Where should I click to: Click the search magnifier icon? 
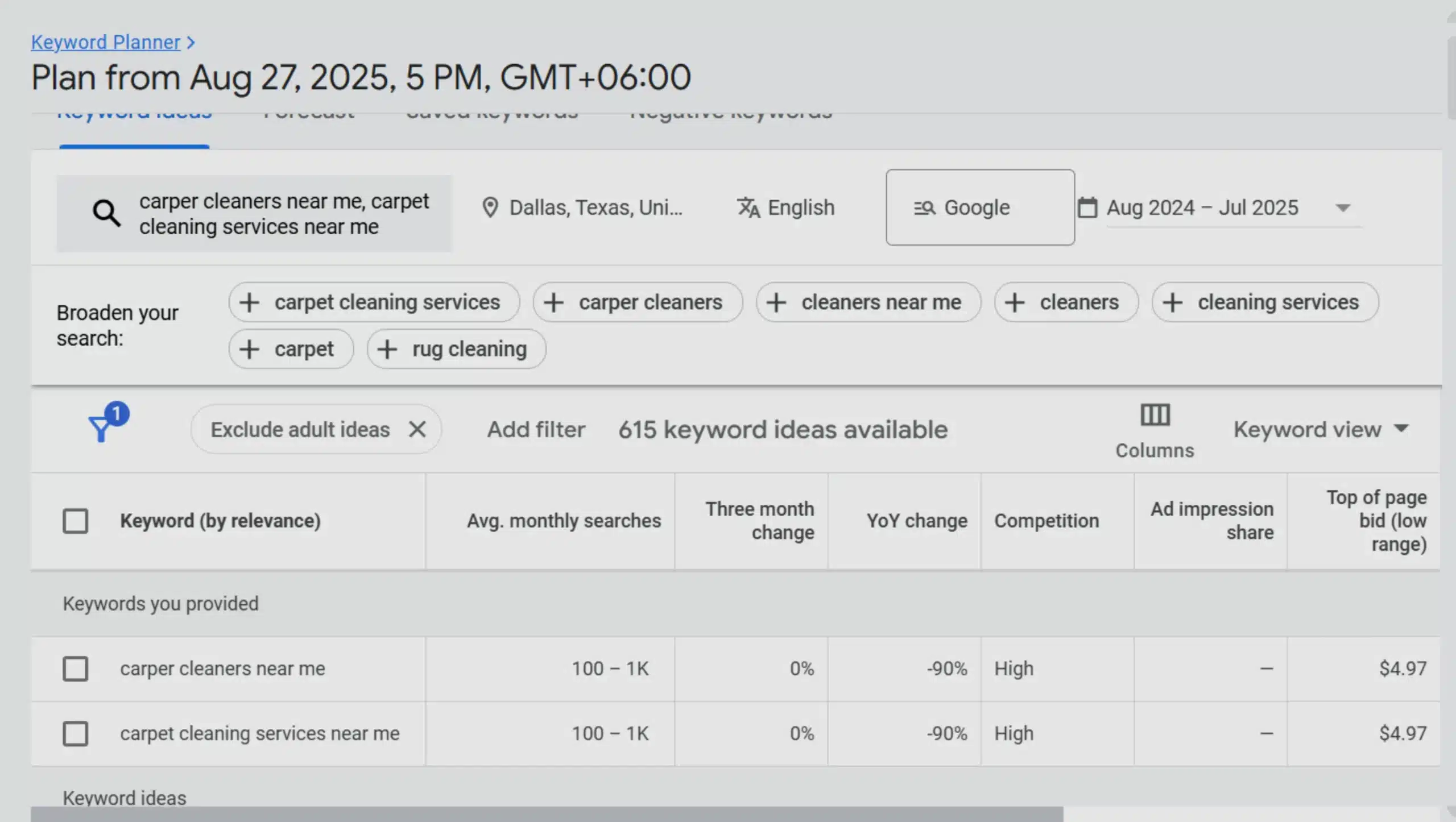coord(106,213)
